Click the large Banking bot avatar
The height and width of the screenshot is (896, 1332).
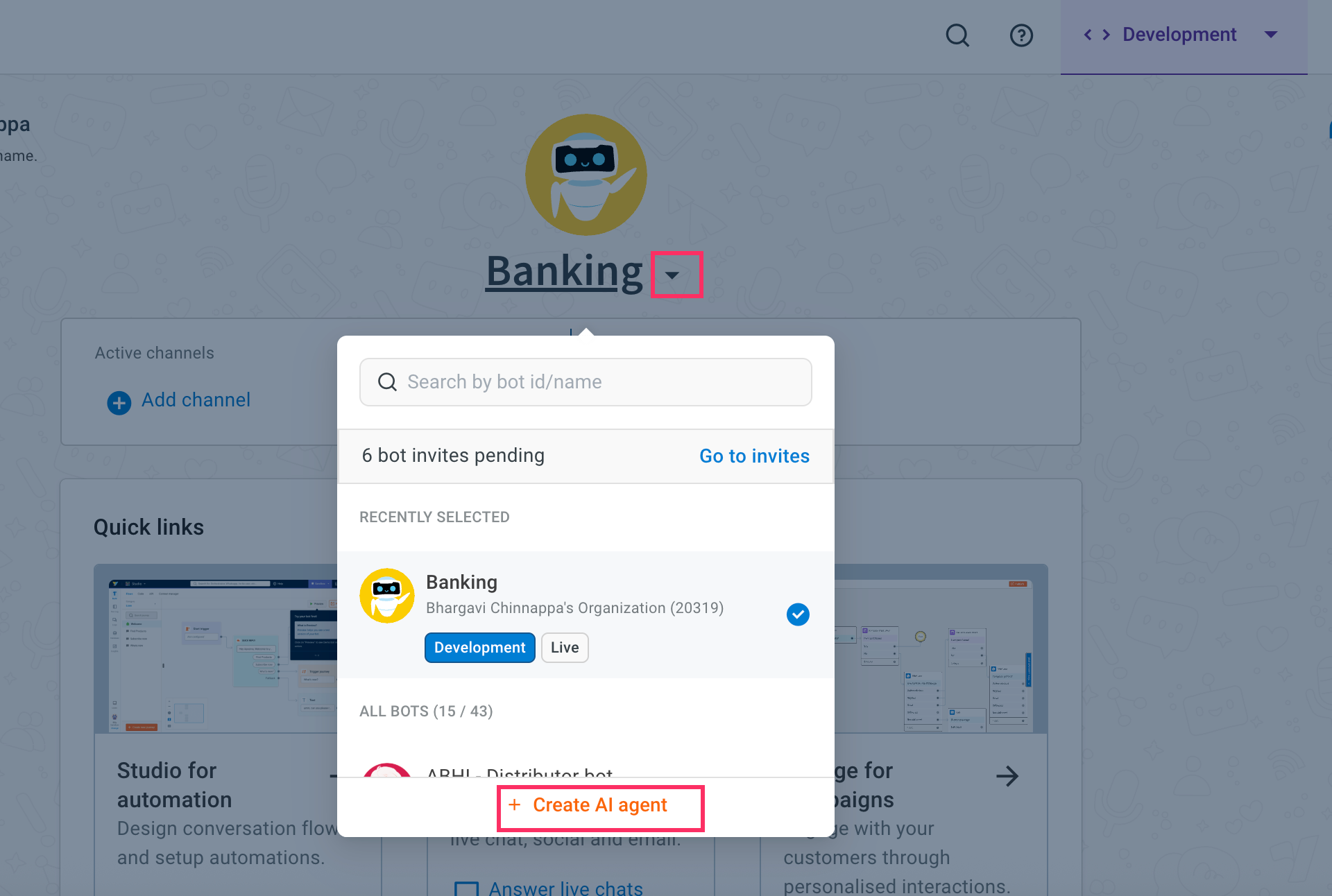point(586,175)
